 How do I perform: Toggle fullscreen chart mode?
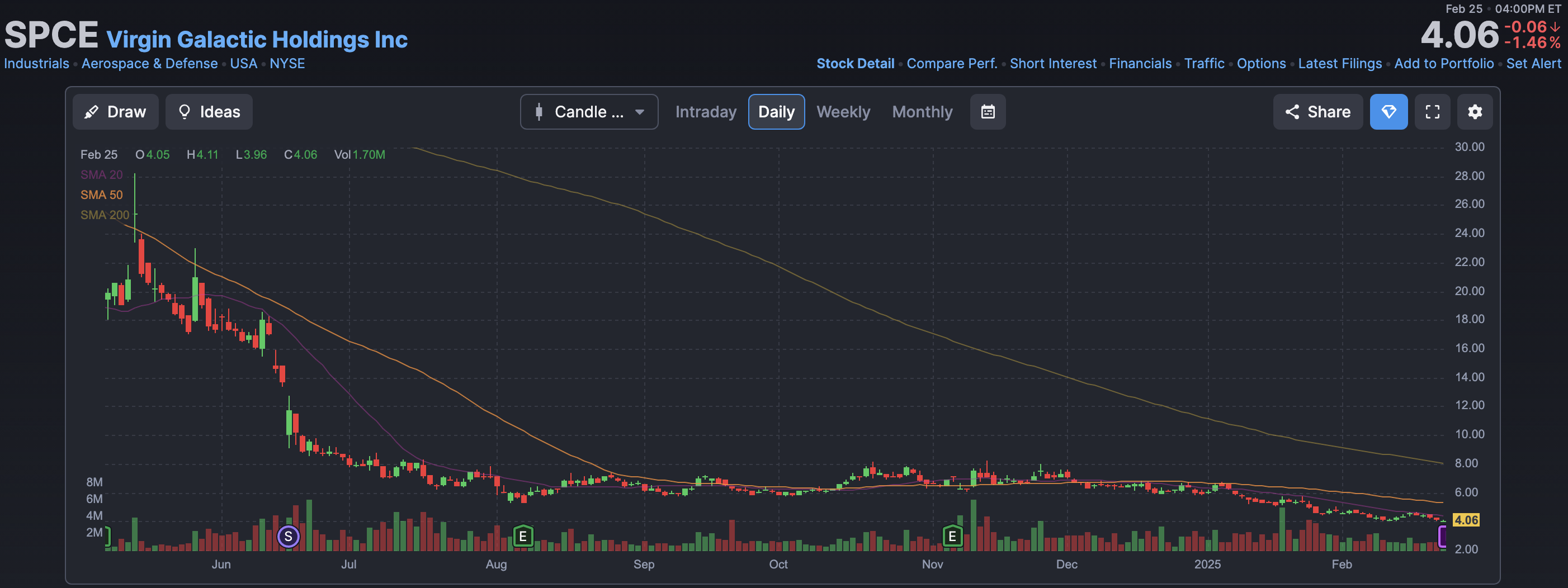click(1432, 112)
